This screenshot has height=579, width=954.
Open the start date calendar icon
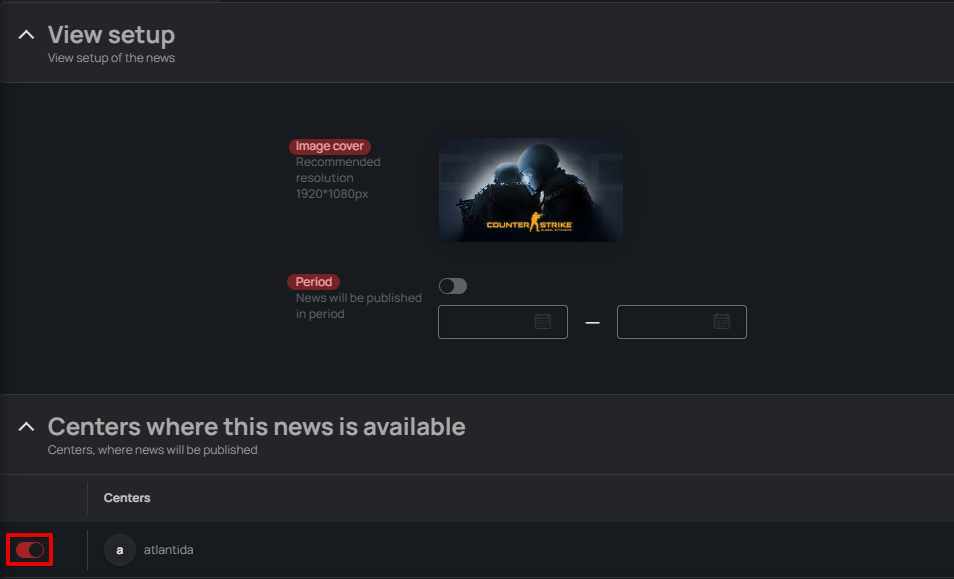tap(543, 322)
